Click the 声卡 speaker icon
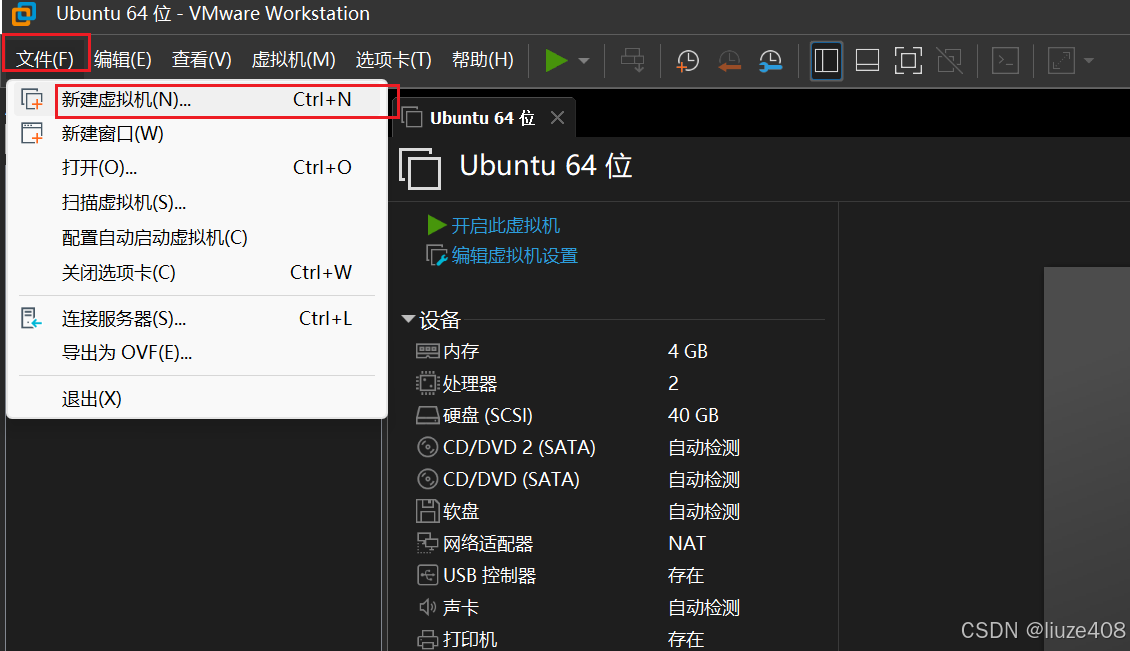Image resolution: width=1130 pixels, height=651 pixels. click(x=427, y=607)
